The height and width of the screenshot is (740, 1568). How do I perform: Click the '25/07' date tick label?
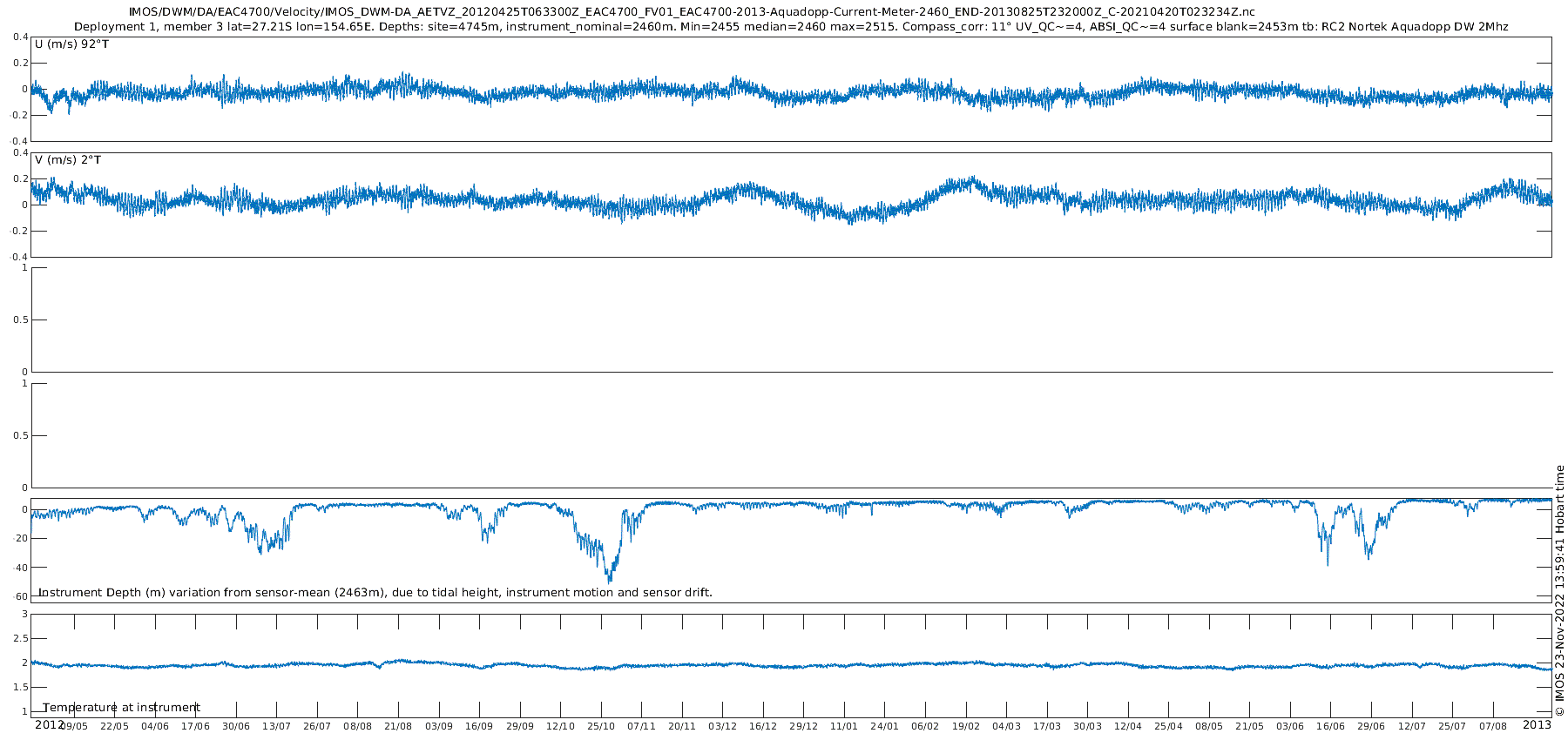point(1452,726)
